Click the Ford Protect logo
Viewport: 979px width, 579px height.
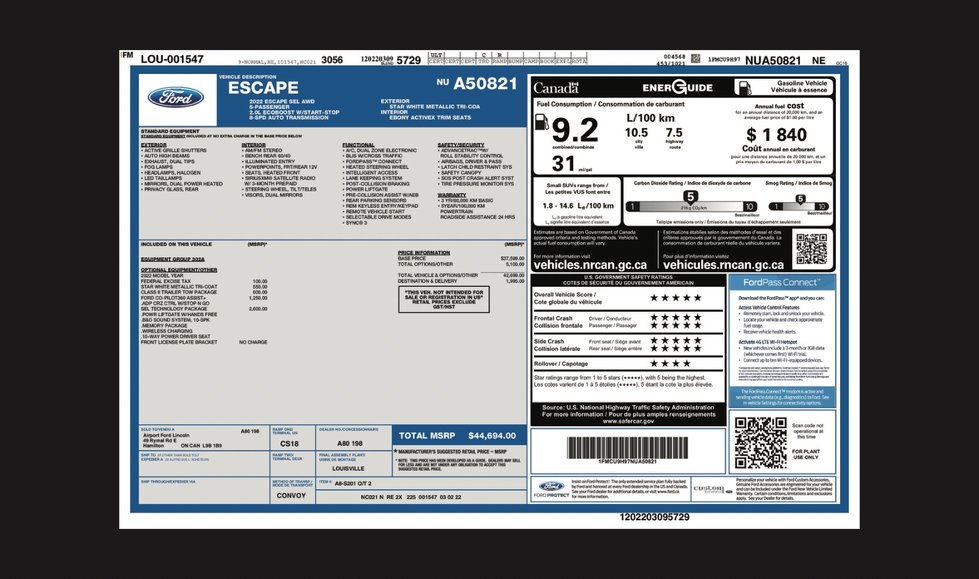click(551, 488)
